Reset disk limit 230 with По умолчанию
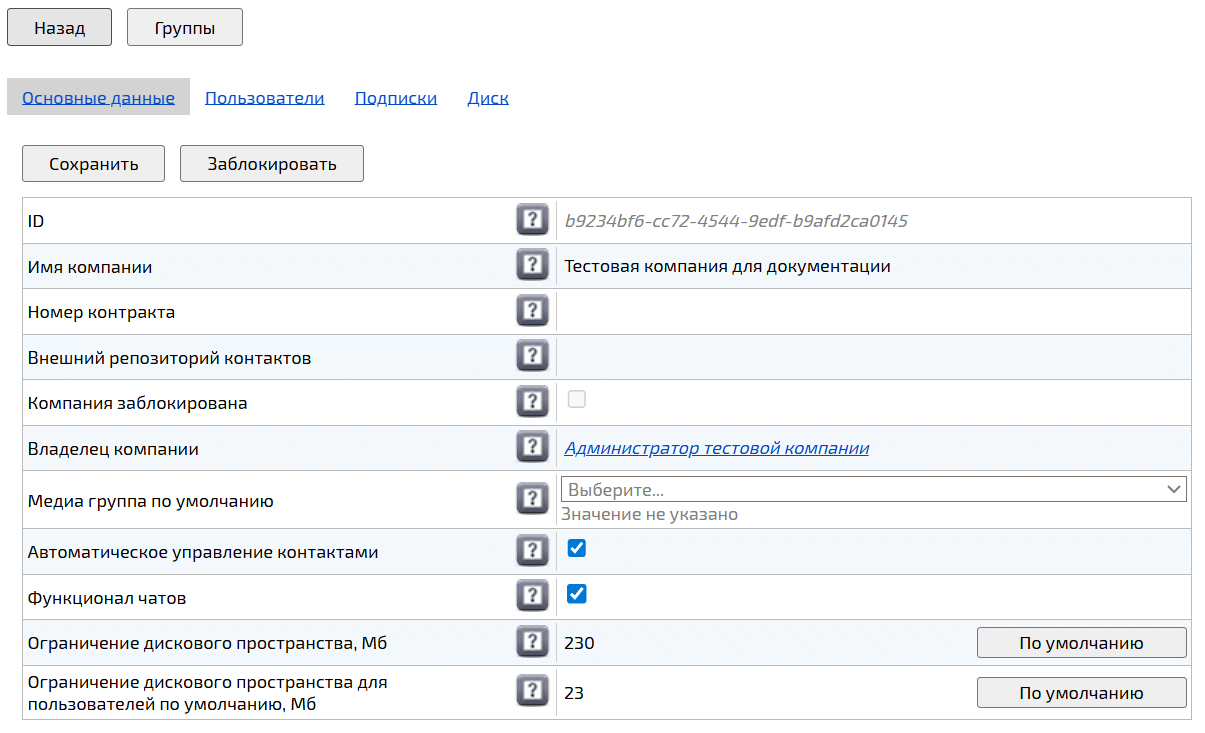 [1081, 643]
